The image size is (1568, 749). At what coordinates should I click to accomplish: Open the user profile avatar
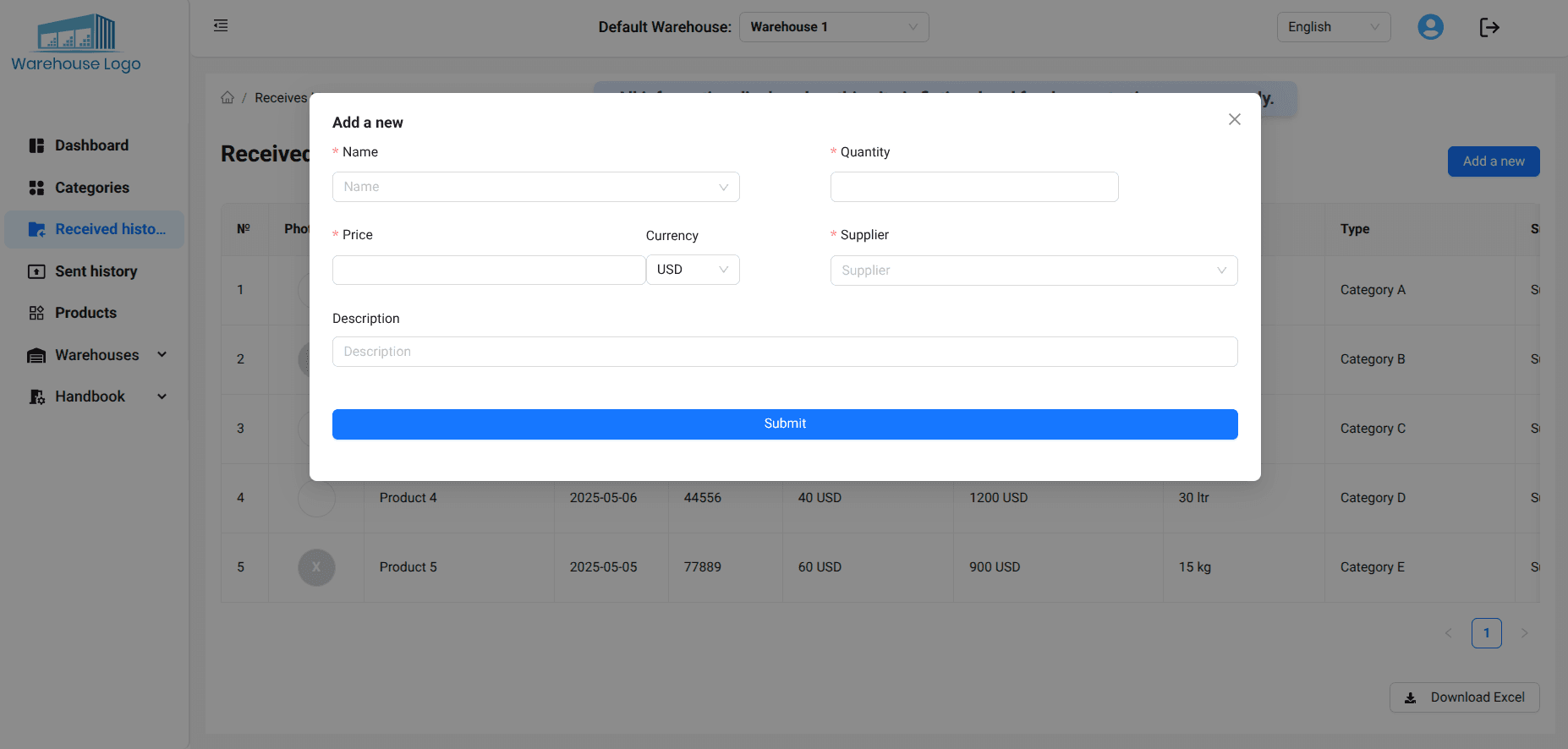coord(1430,27)
